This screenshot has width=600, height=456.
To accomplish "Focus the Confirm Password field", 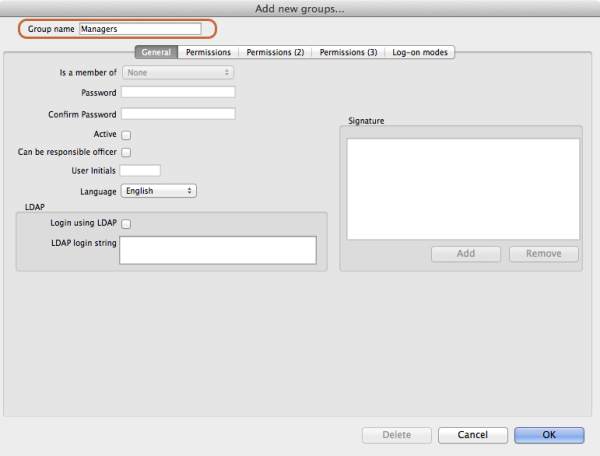I will [x=177, y=113].
